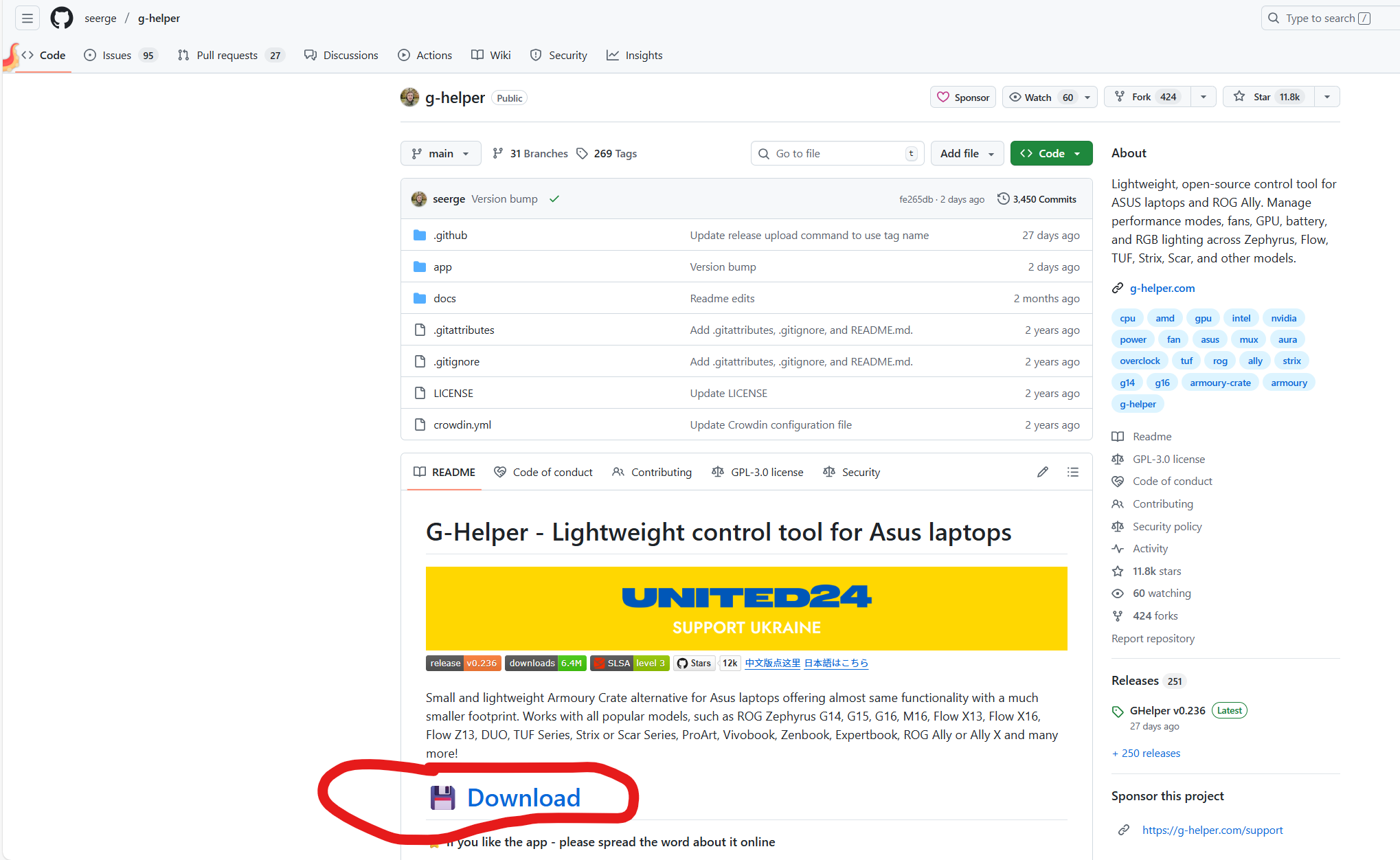Switch to the Issues tab
This screenshot has height=860, width=1400.
point(117,55)
